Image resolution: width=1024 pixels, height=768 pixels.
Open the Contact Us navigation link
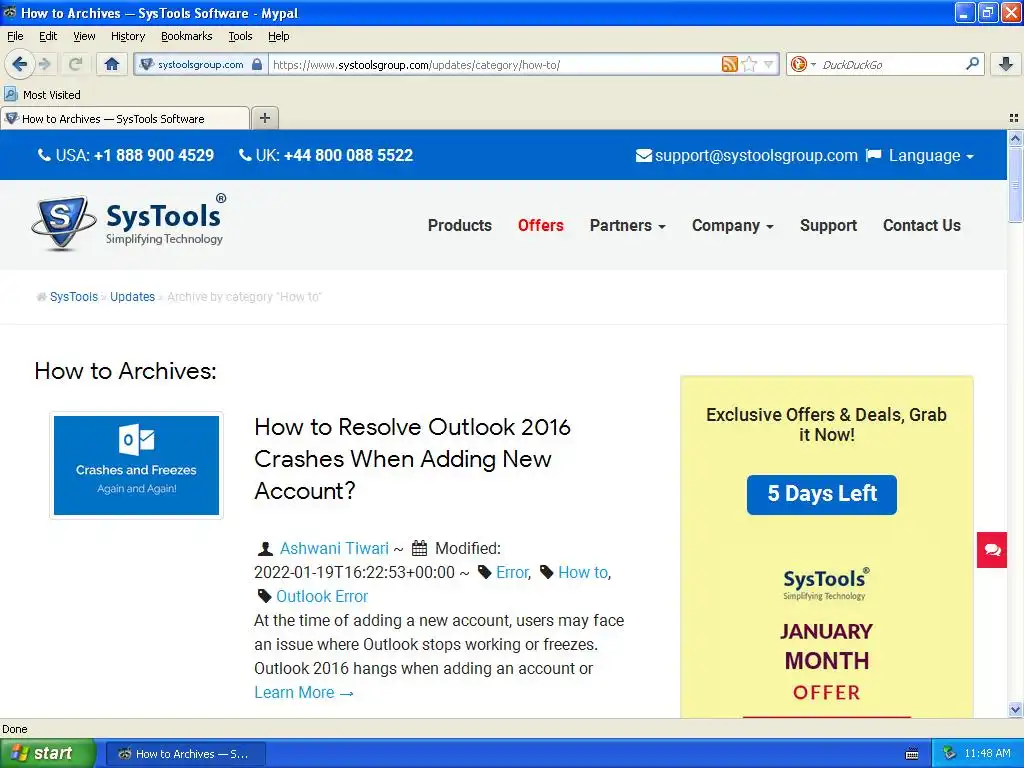pyautogui.click(x=921, y=225)
